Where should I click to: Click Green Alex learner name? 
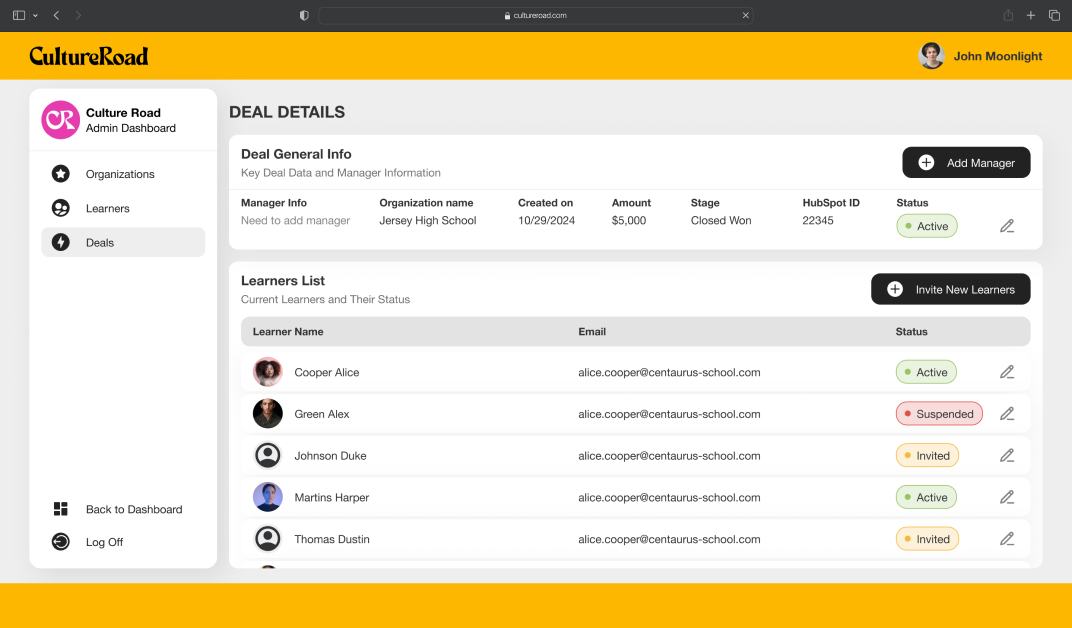click(x=321, y=413)
